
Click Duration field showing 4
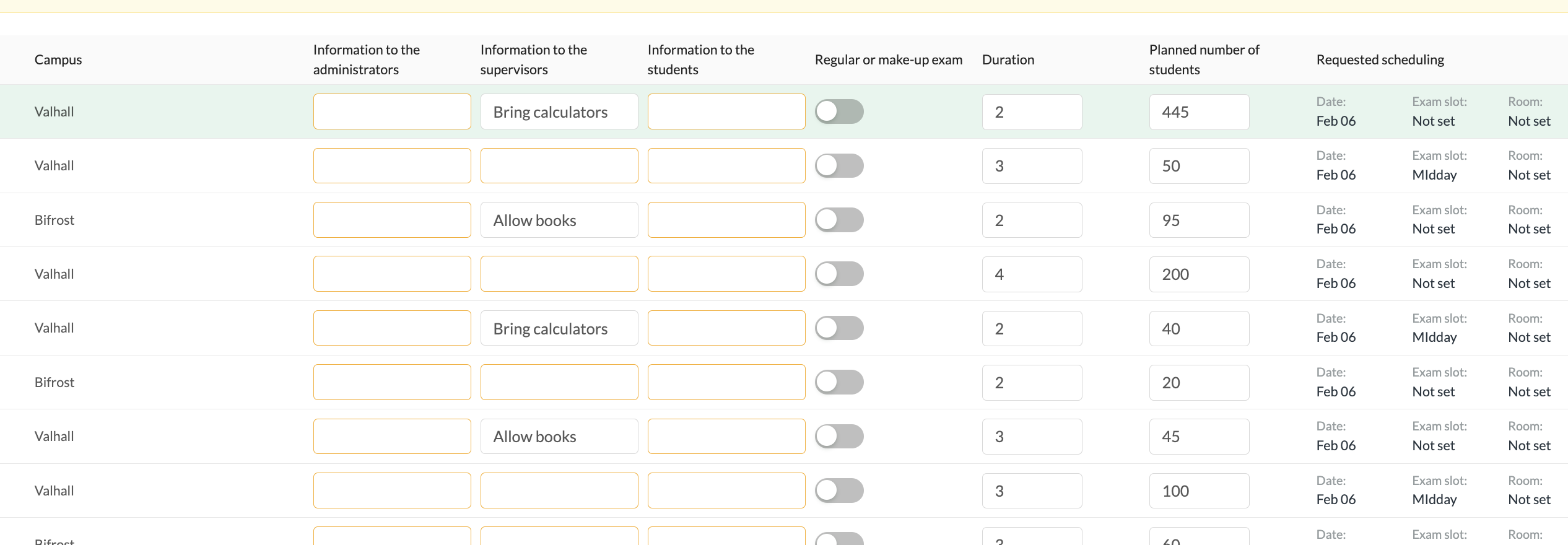pos(1032,274)
